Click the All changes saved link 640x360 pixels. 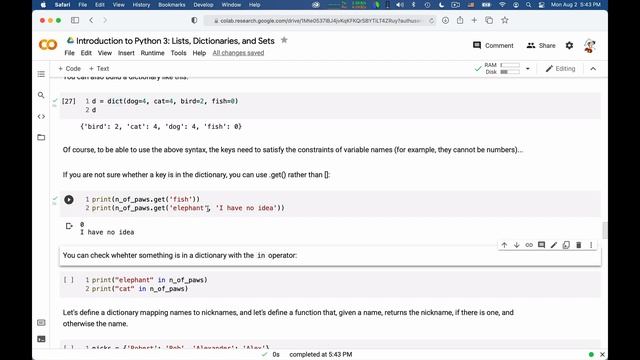coord(238,53)
